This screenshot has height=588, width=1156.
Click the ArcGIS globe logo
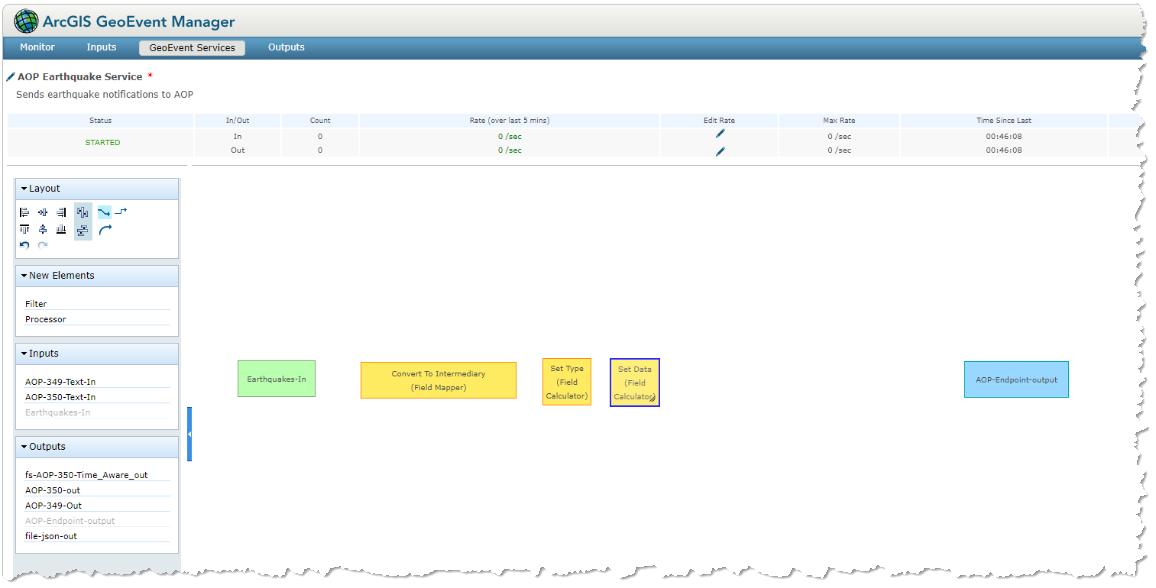[27, 21]
